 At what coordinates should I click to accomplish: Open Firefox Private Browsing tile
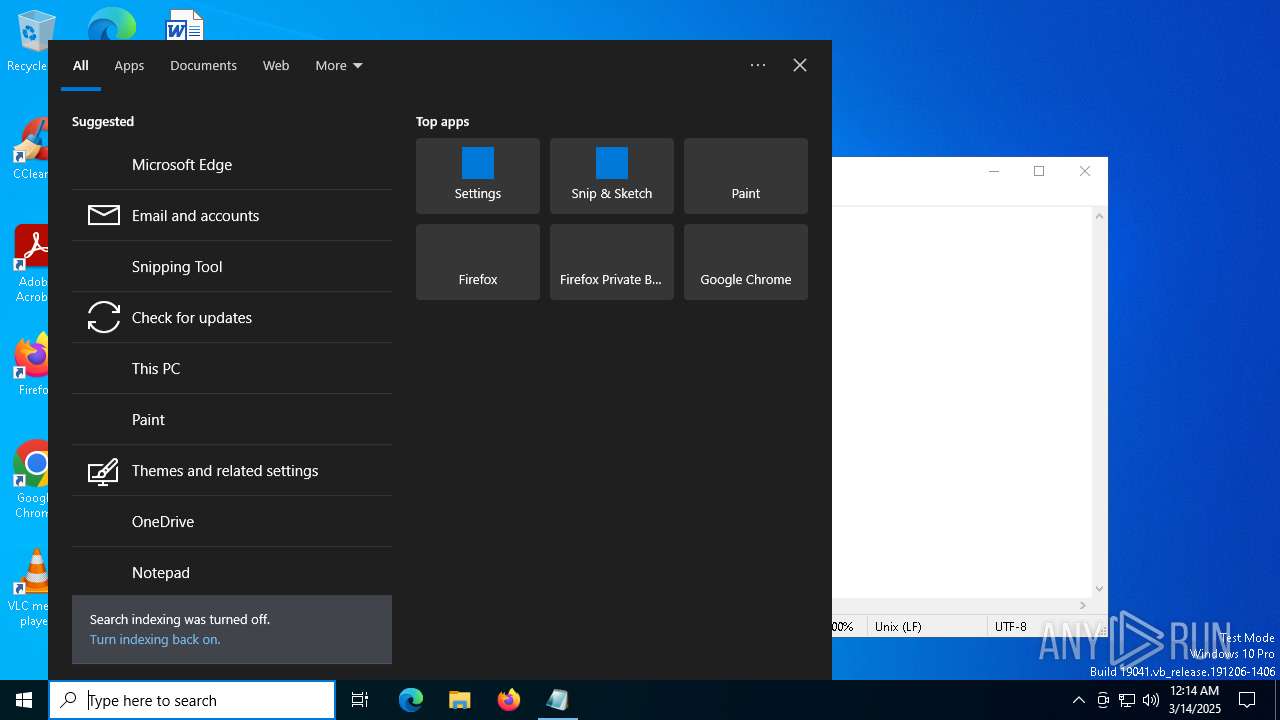(x=612, y=262)
